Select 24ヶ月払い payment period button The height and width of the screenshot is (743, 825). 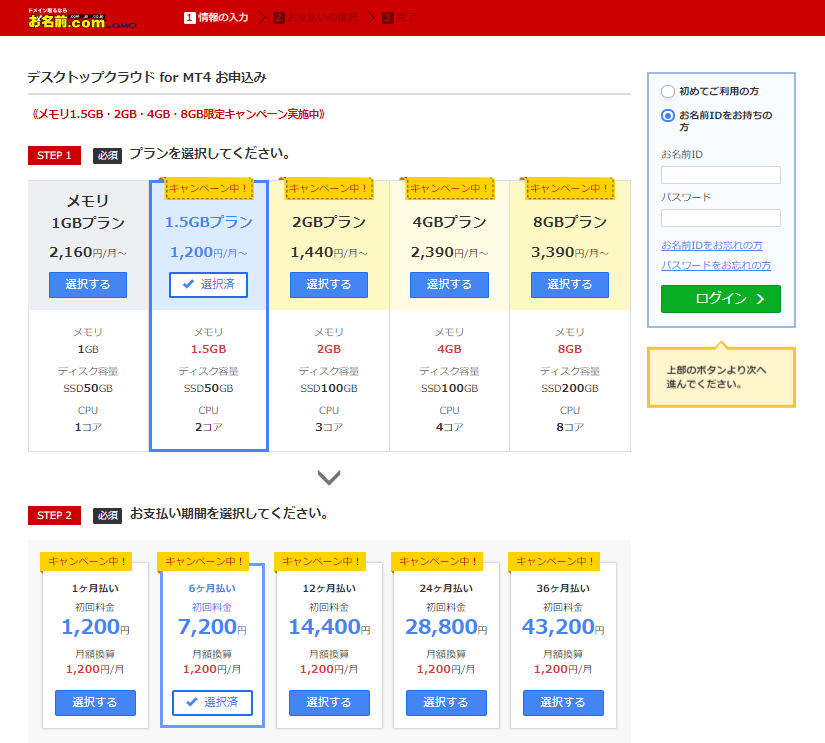pyautogui.click(x=446, y=702)
